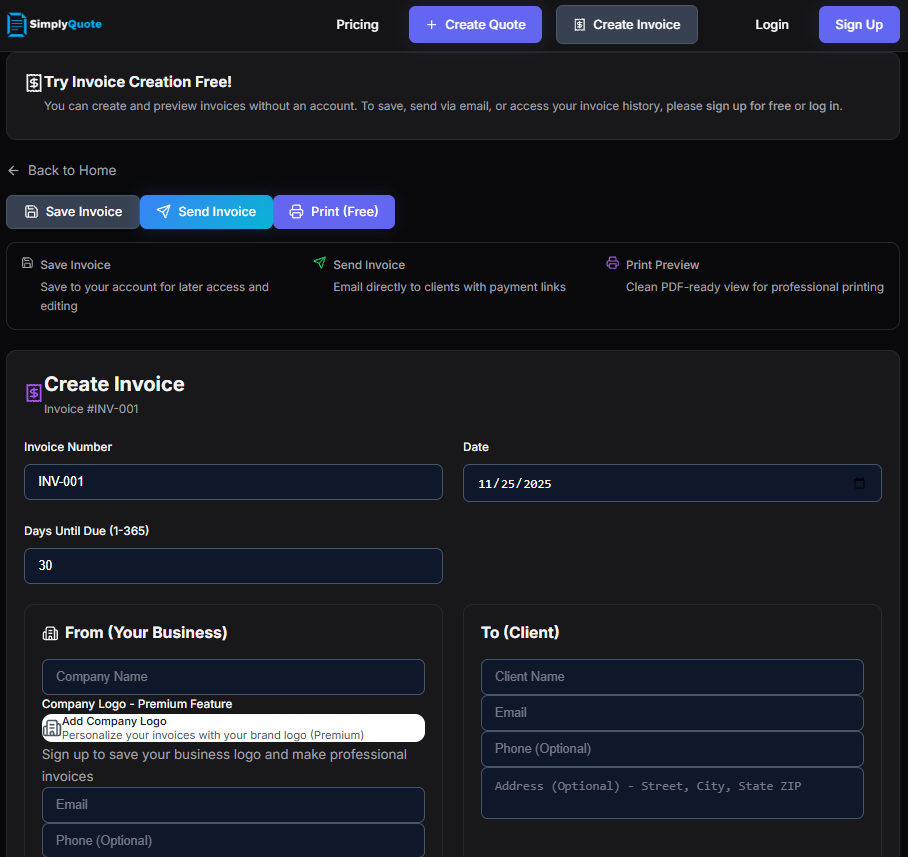Click the building icon beside From (Your Business)
The image size is (908, 857).
tap(49, 632)
